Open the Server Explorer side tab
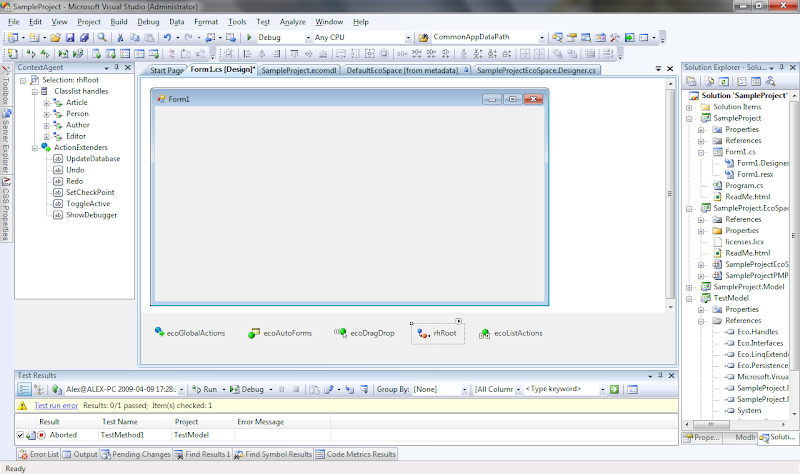800x475 pixels. [x=6, y=141]
